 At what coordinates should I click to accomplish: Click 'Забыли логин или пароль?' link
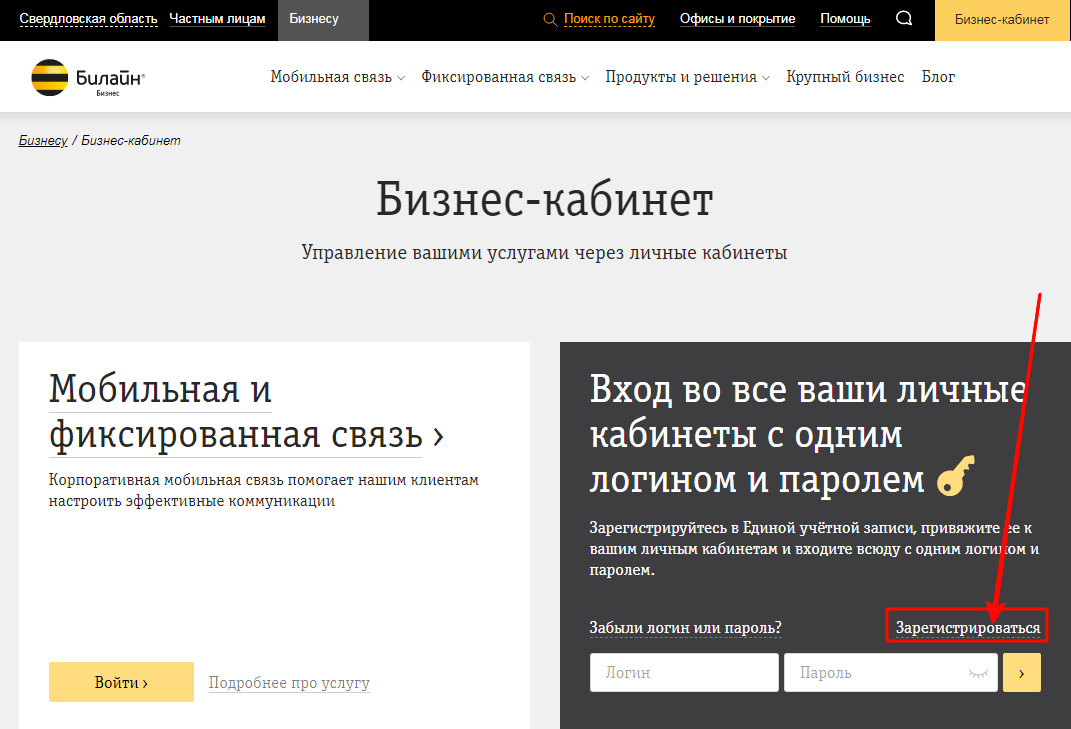point(685,628)
